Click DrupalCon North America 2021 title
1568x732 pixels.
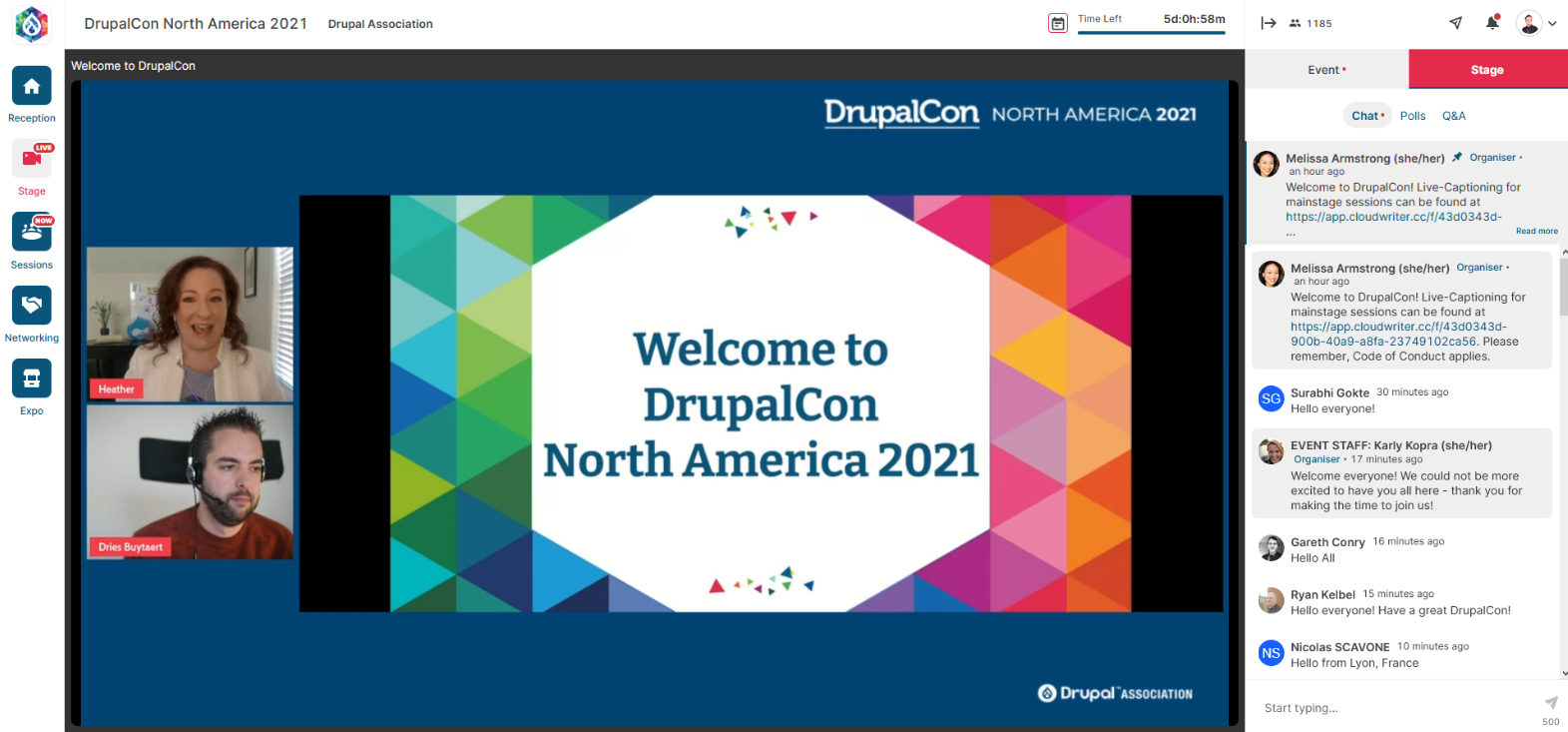click(196, 23)
